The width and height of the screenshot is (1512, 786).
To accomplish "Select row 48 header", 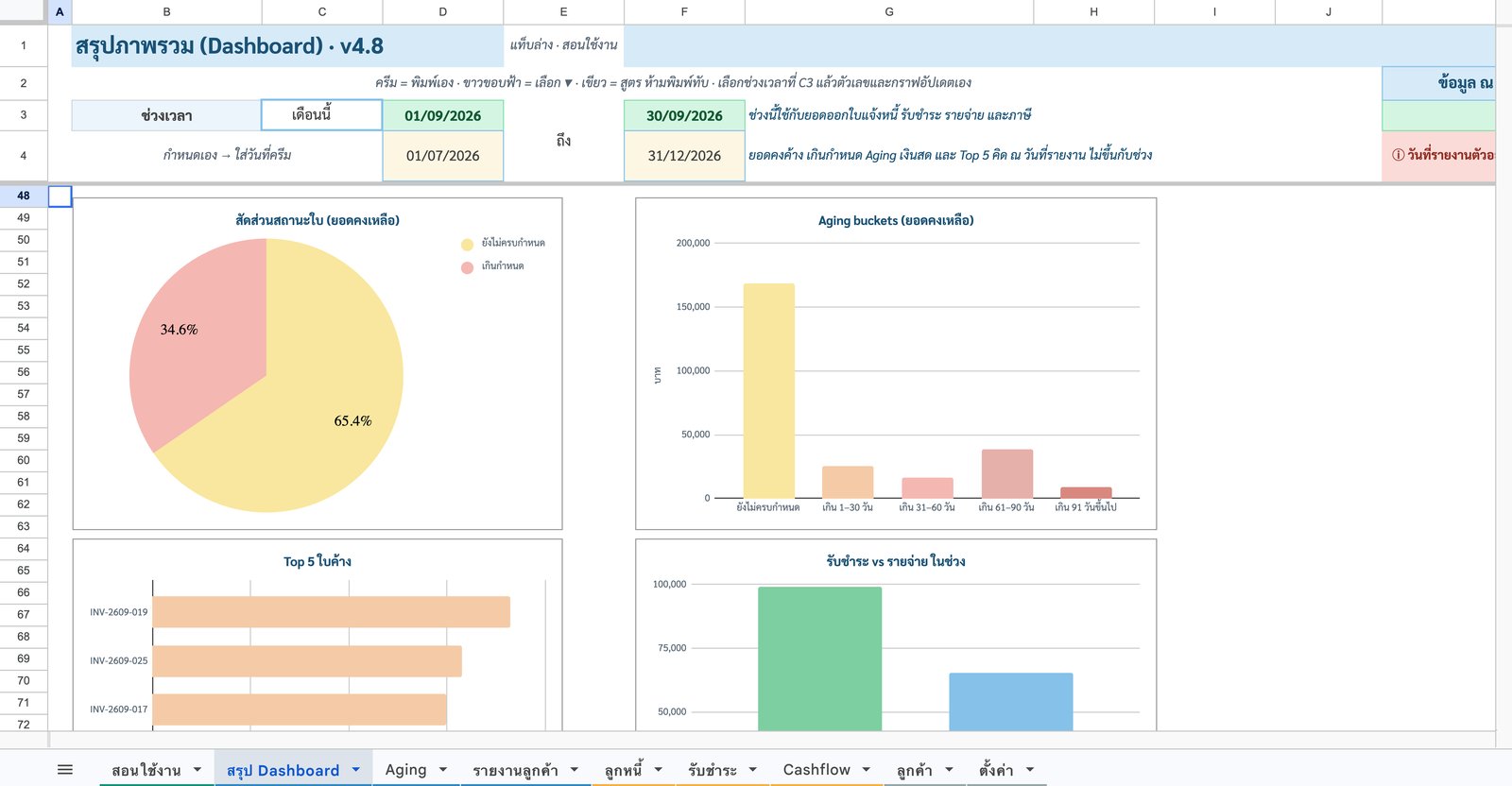I will 24,196.
